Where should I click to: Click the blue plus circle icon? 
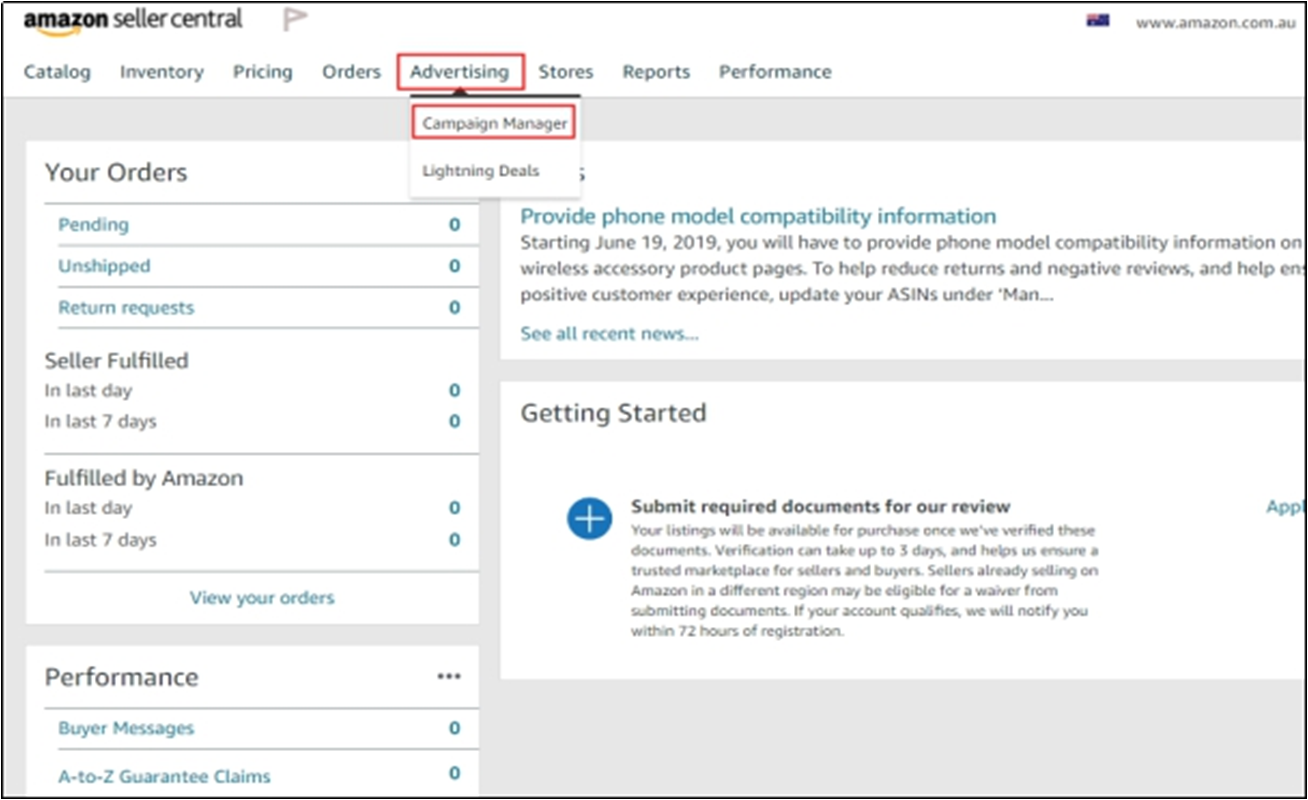coord(589,518)
